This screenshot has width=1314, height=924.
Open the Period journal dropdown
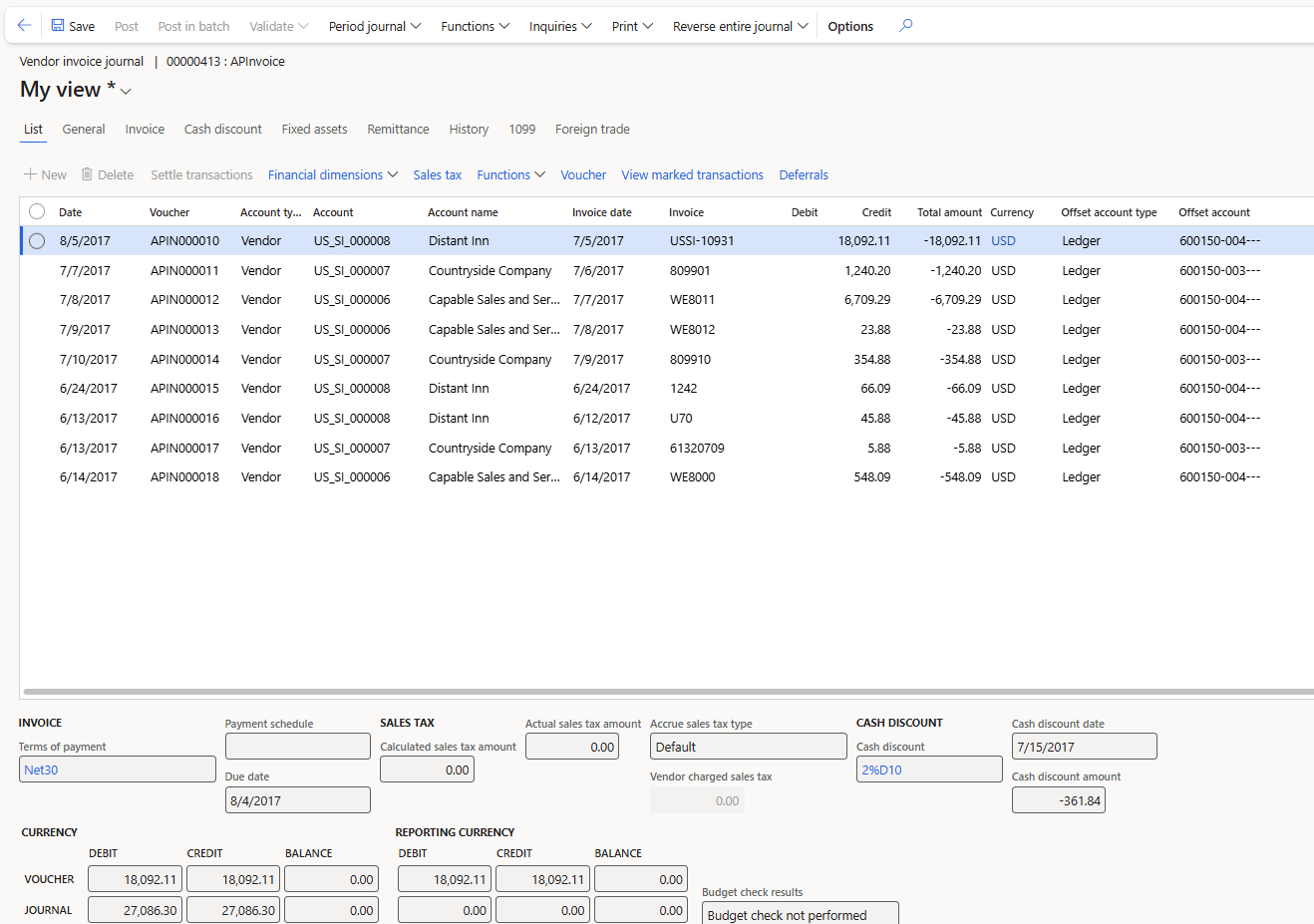(375, 26)
